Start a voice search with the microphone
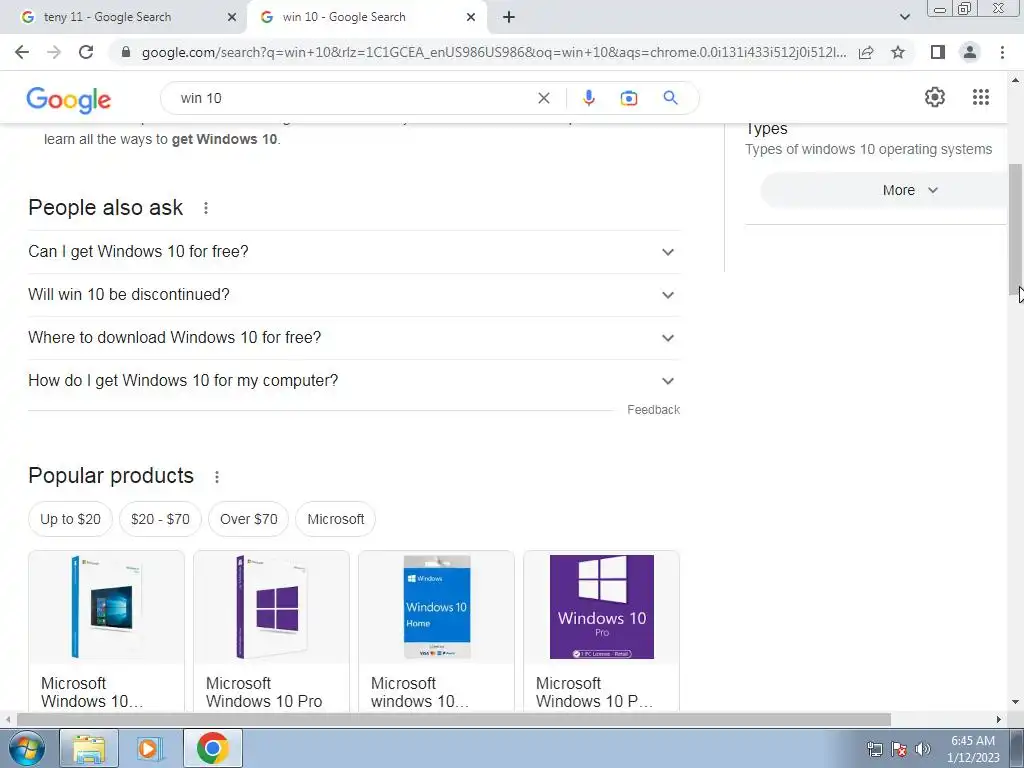This screenshot has height=768, width=1024. point(588,98)
